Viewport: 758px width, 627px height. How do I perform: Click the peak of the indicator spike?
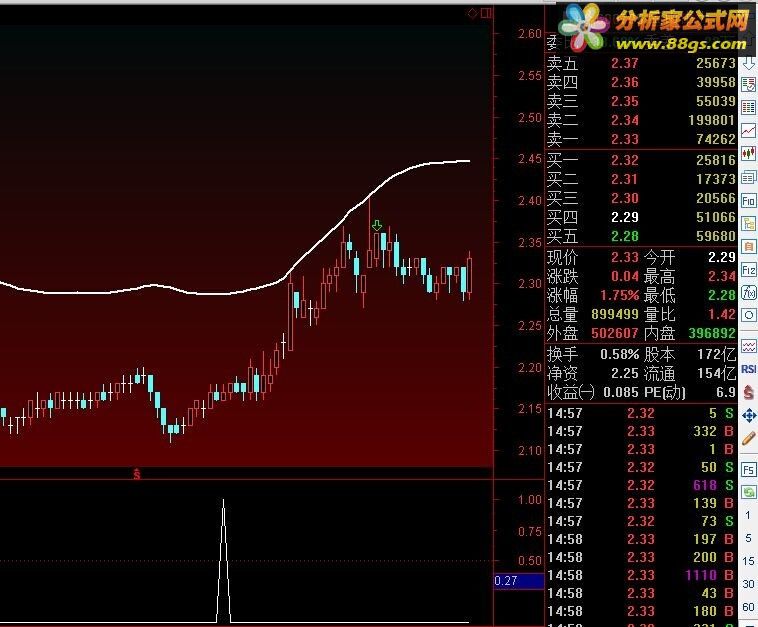(x=223, y=501)
